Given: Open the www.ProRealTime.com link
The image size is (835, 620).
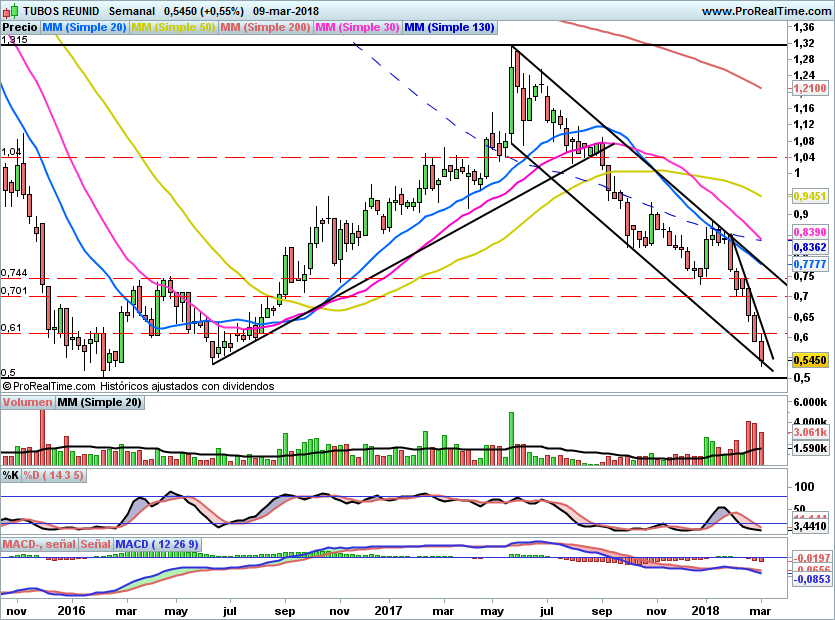Looking at the screenshot, I should (x=764, y=11).
